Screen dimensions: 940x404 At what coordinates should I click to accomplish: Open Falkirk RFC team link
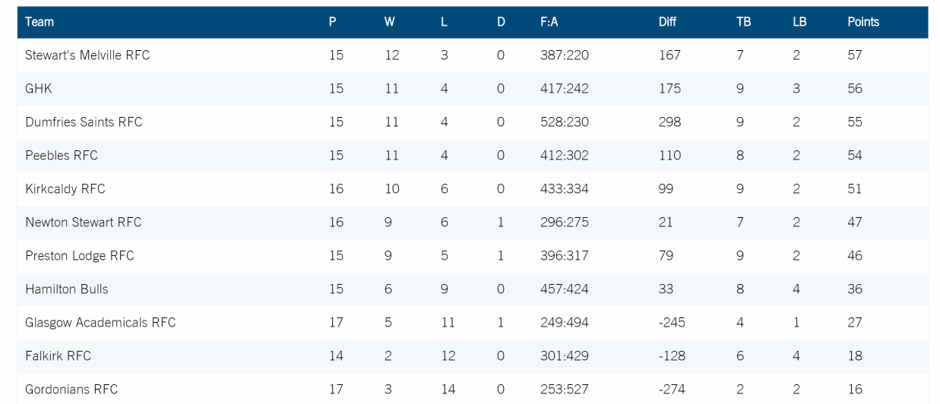58,356
